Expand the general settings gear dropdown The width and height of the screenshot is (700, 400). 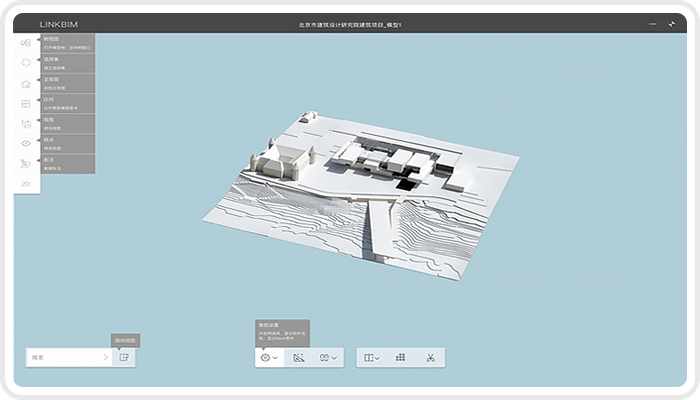click(x=269, y=357)
